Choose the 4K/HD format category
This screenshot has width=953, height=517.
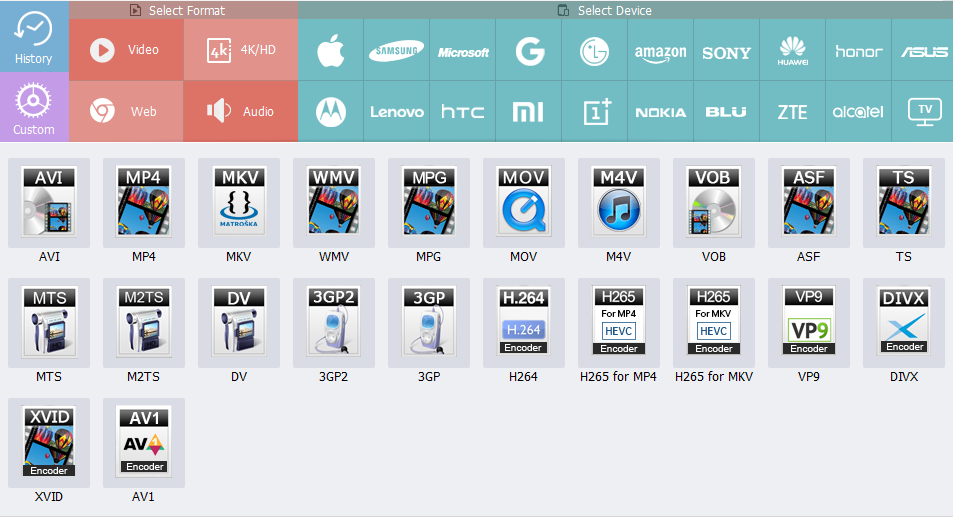point(241,50)
